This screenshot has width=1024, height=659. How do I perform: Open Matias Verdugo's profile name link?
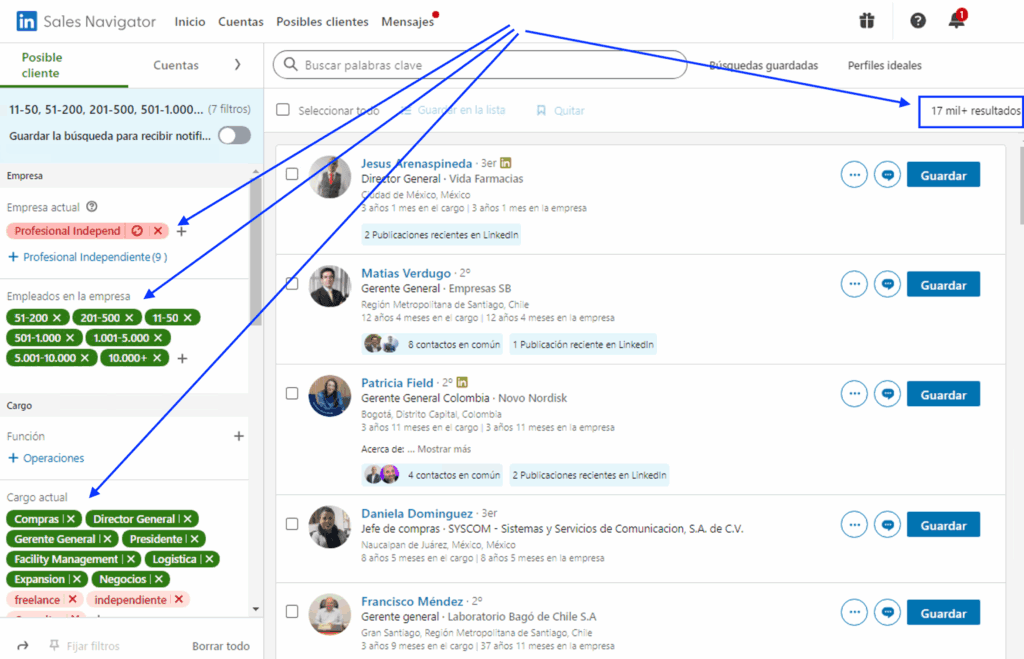(406, 273)
